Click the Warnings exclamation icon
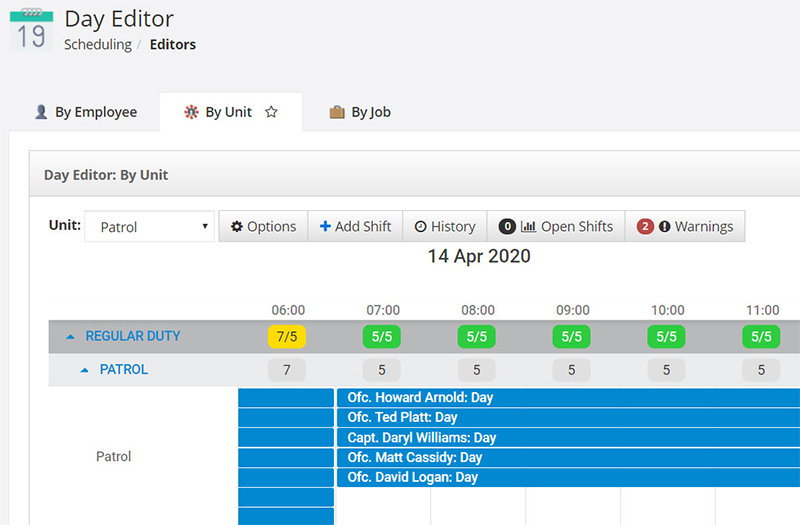 (x=664, y=227)
